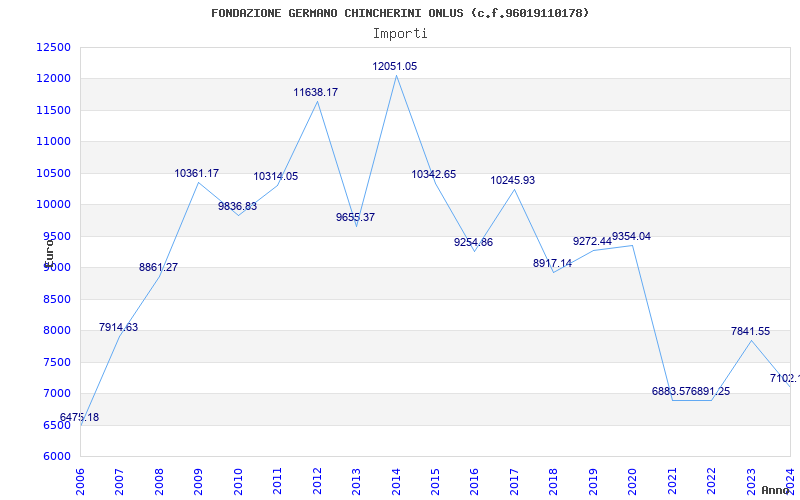Select the 11638.17 data label
Image resolution: width=800 pixels, height=500 pixels.
click(315, 92)
